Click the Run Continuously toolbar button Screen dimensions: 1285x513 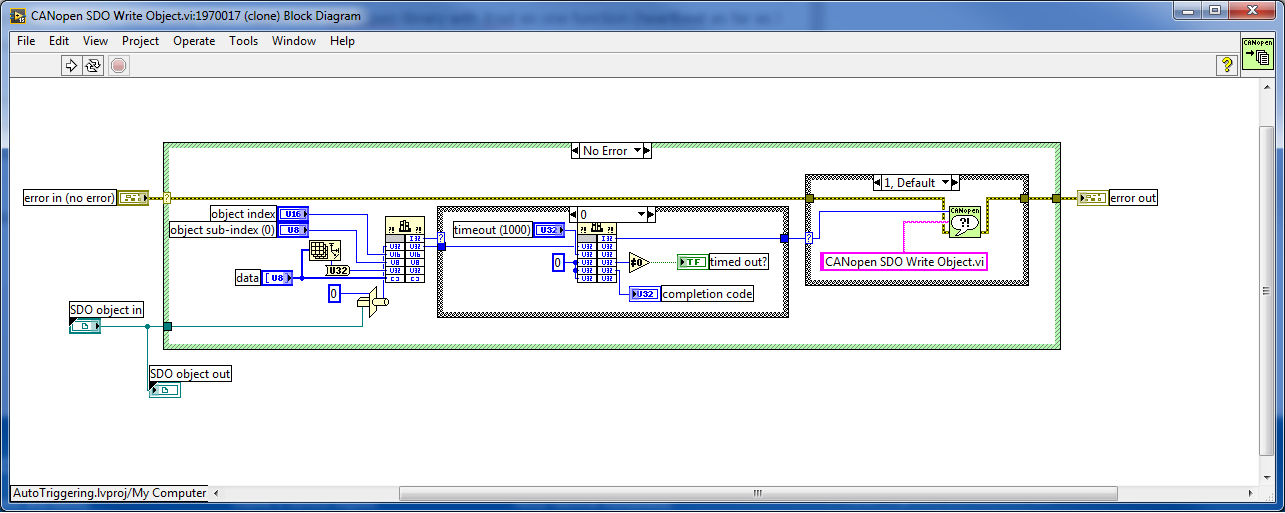[93, 66]
